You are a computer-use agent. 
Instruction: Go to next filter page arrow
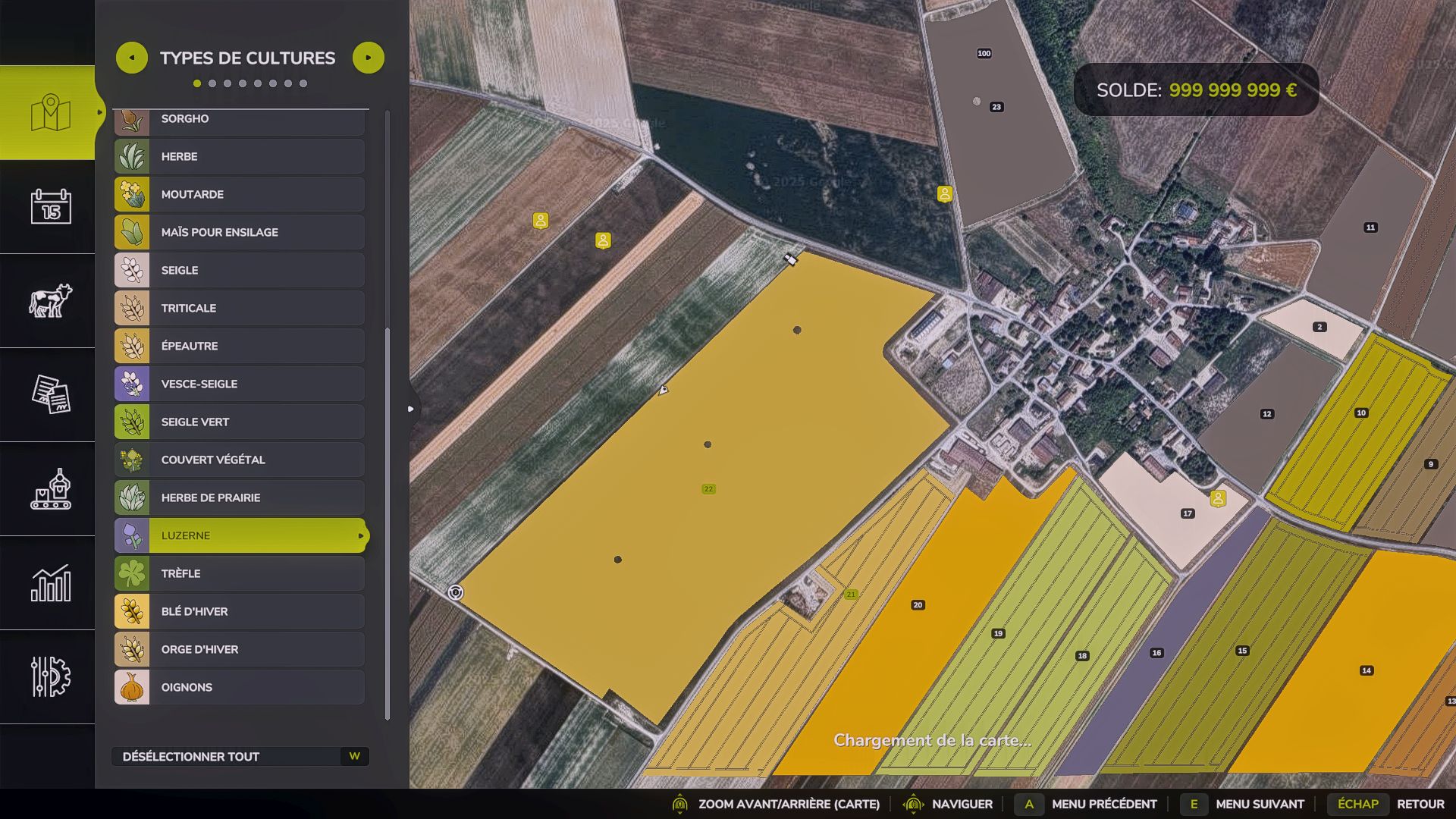point(369,58)
